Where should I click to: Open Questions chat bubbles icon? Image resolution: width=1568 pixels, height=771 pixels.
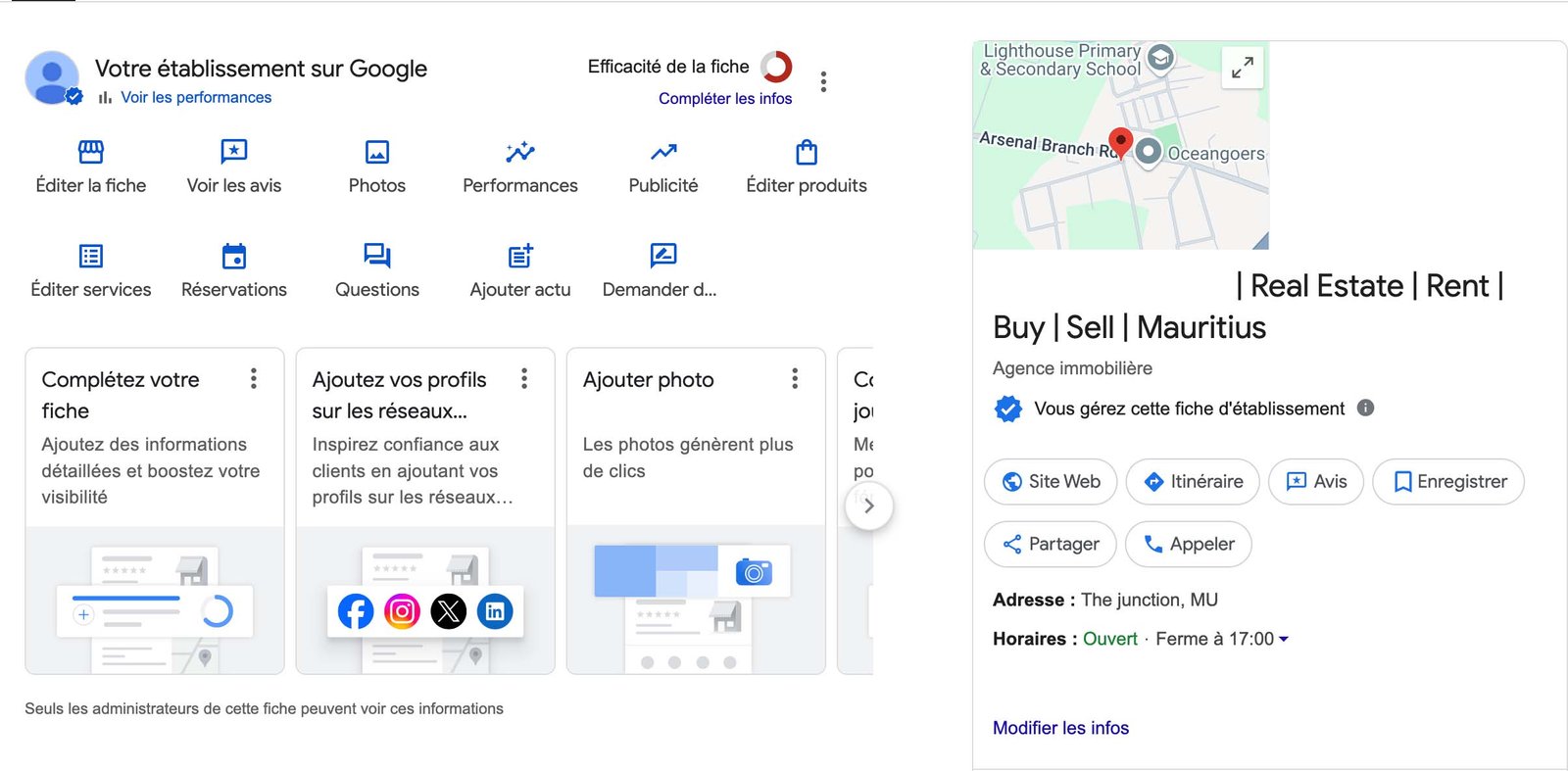(377, 256)
